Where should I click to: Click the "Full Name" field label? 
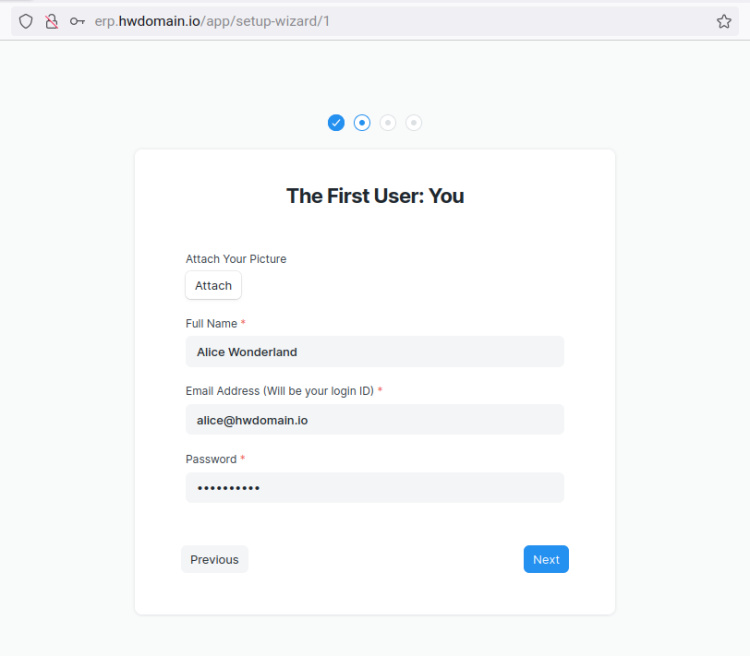coord(211,324)
